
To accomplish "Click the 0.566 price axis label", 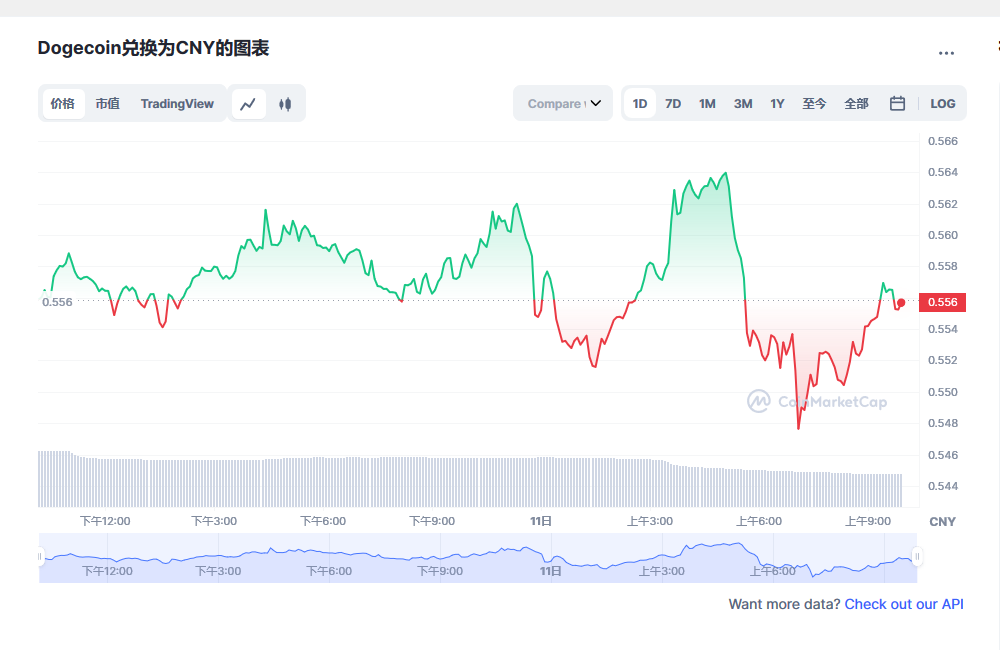I will (x=943, y=141).
